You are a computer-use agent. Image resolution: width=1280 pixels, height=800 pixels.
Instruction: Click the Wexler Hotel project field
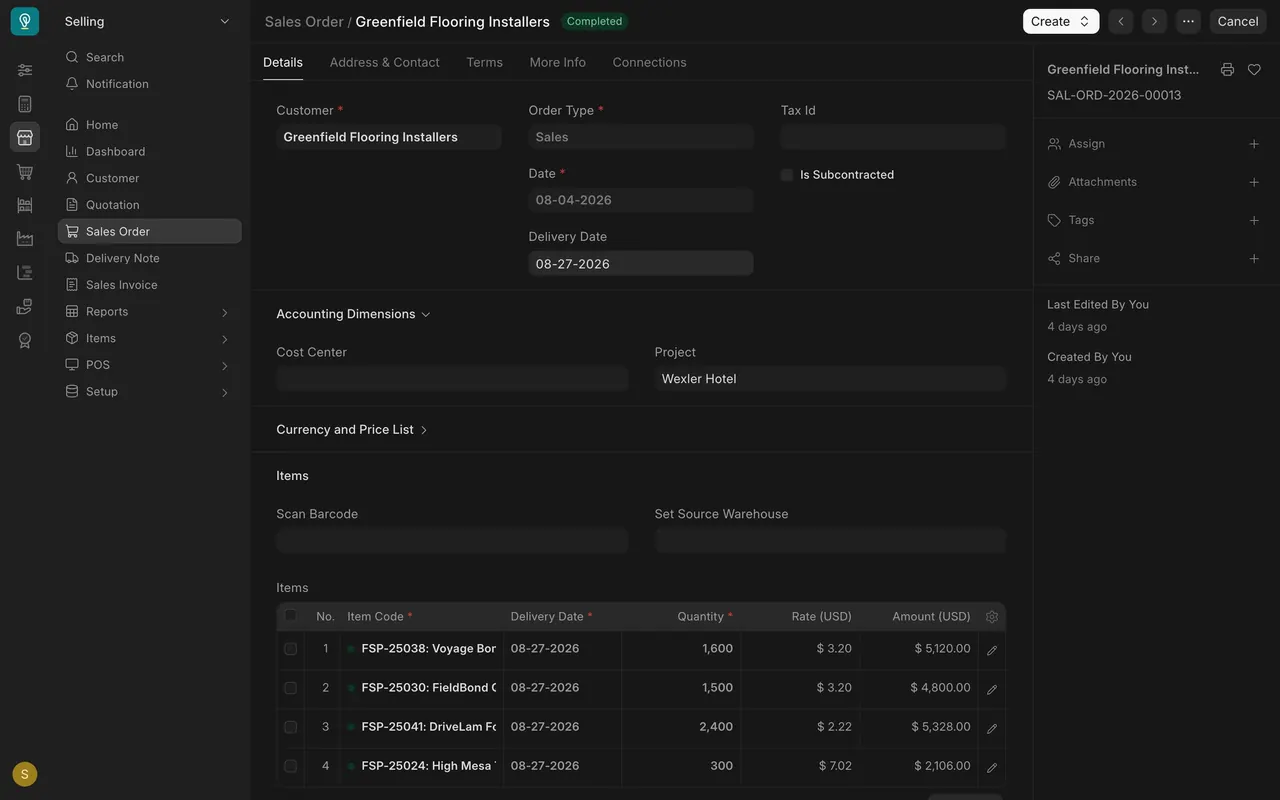coord(830,379)
